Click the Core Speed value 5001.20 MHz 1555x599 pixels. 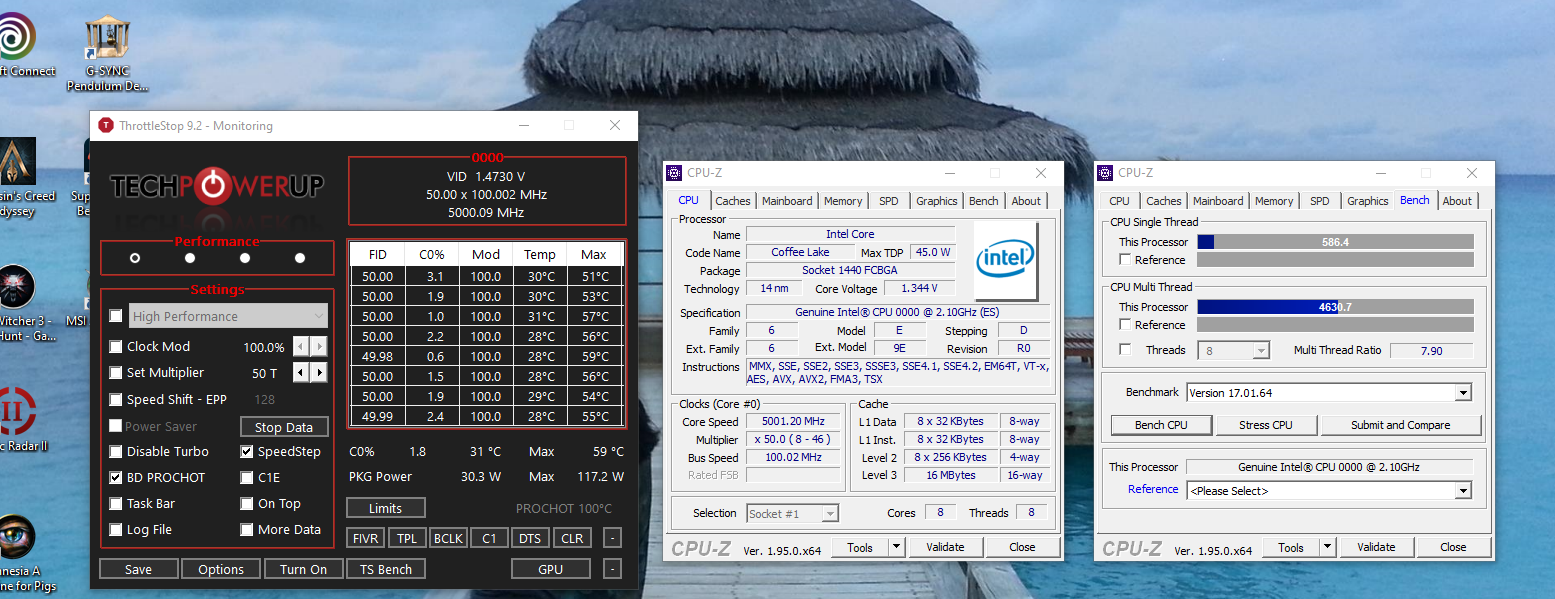792,422
